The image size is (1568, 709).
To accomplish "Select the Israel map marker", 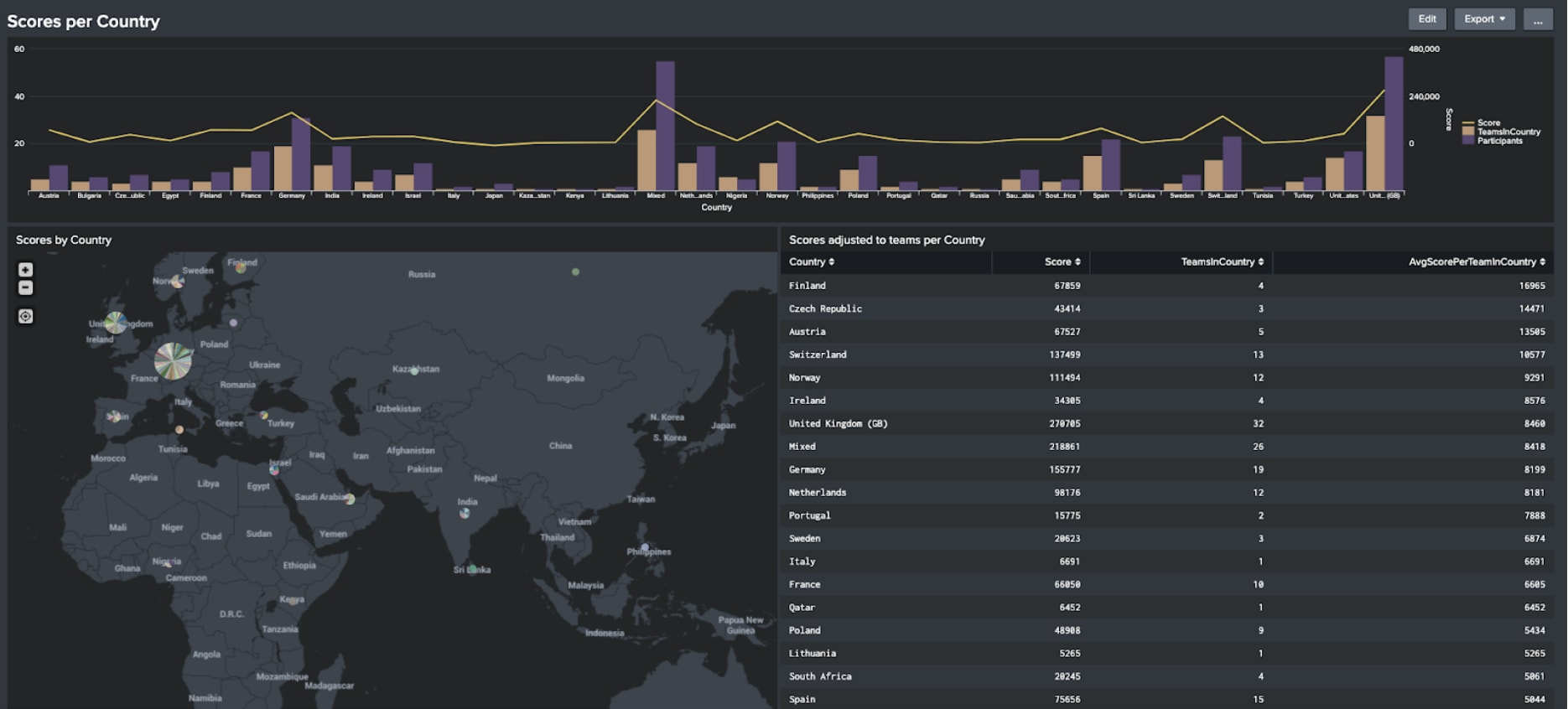I will [x=274, y=470].
